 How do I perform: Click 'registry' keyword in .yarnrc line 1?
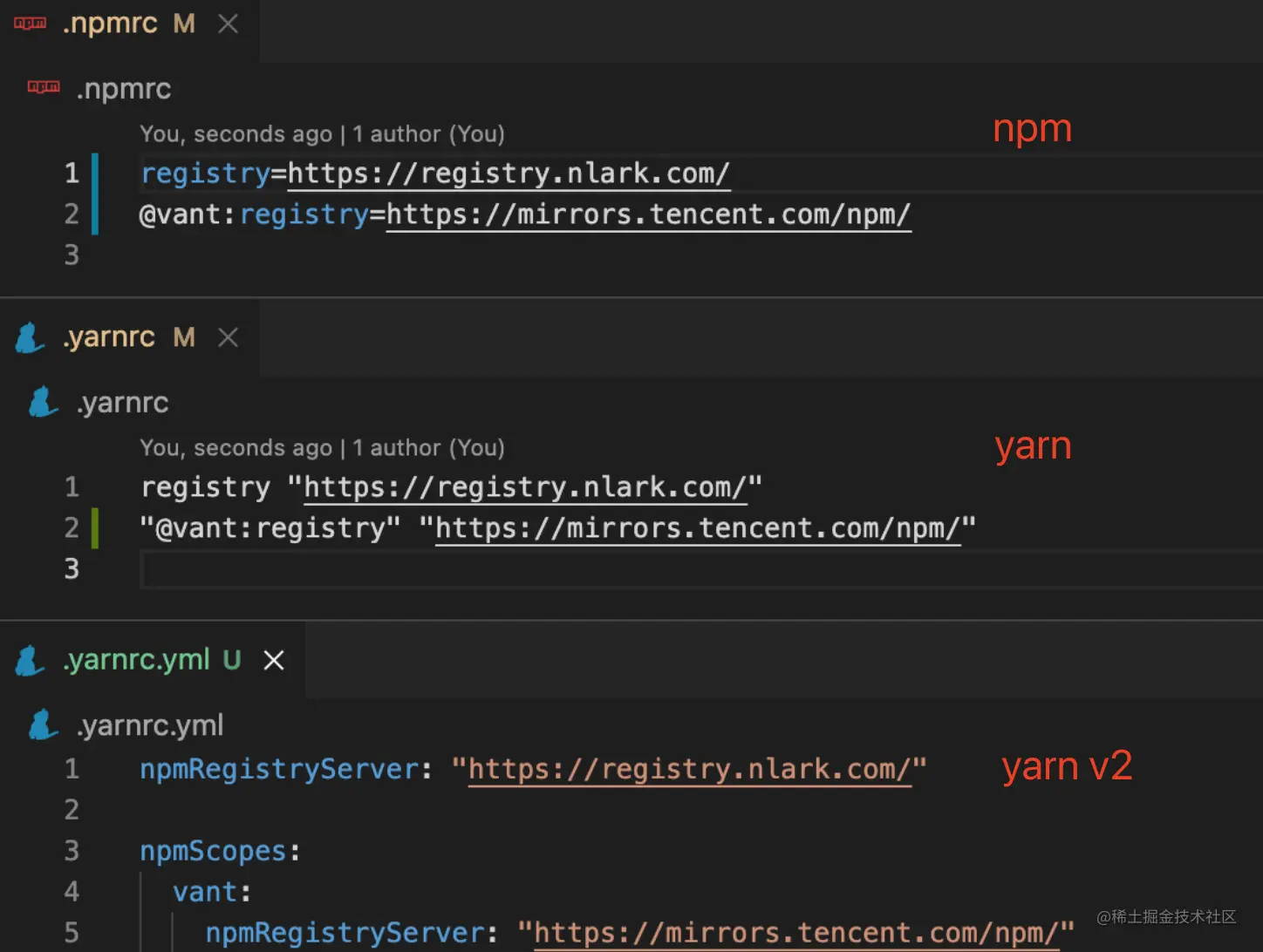click(206, 487)
